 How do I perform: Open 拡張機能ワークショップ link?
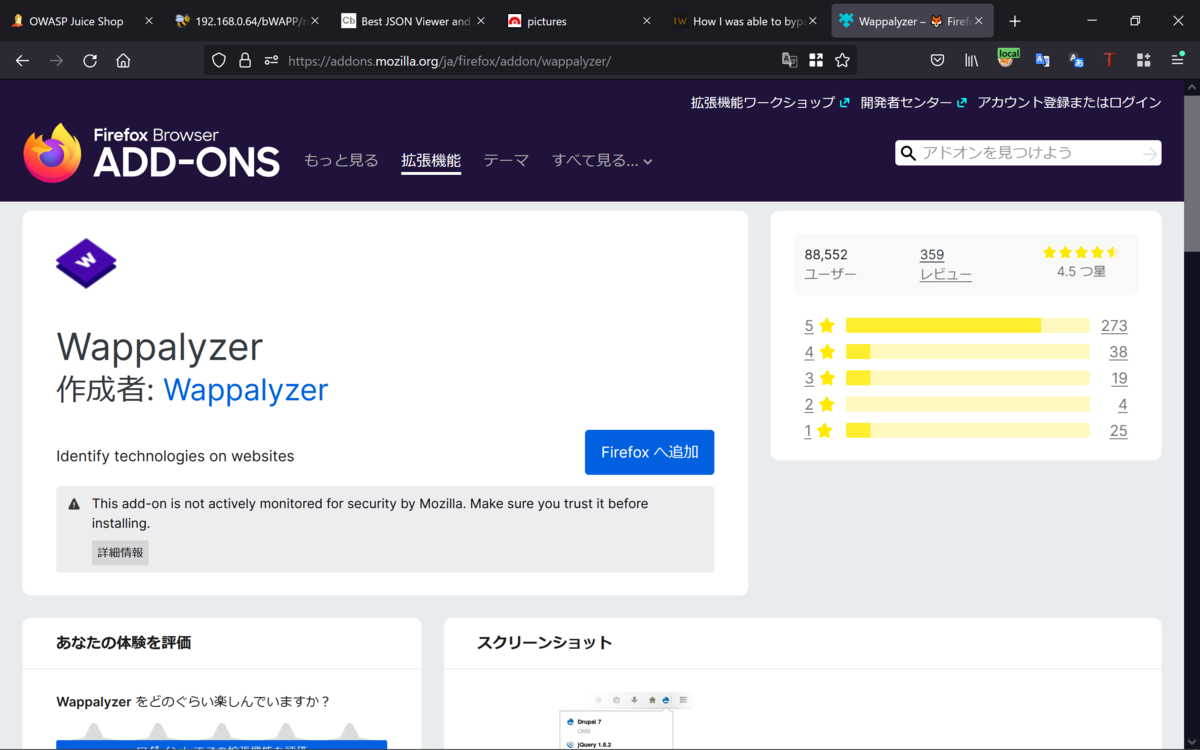[x=770, y=102]
